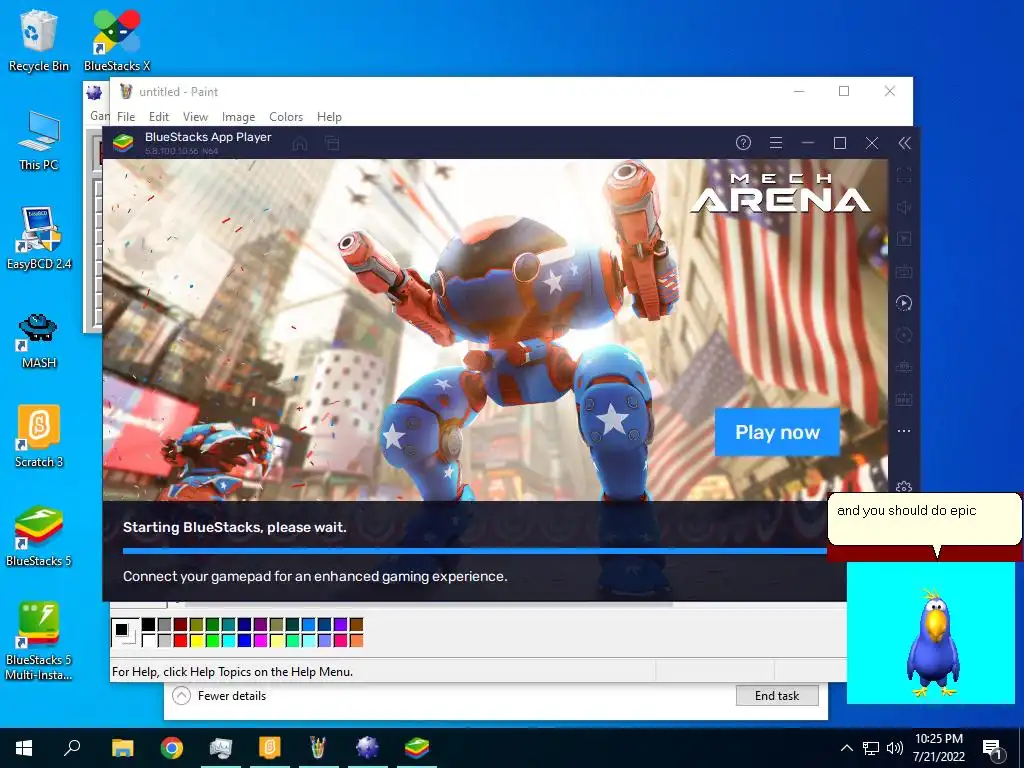The width and height of the screenshot is (1024, 768).
Task: Click the system tray speaker icon
Action: click(895, 748)
